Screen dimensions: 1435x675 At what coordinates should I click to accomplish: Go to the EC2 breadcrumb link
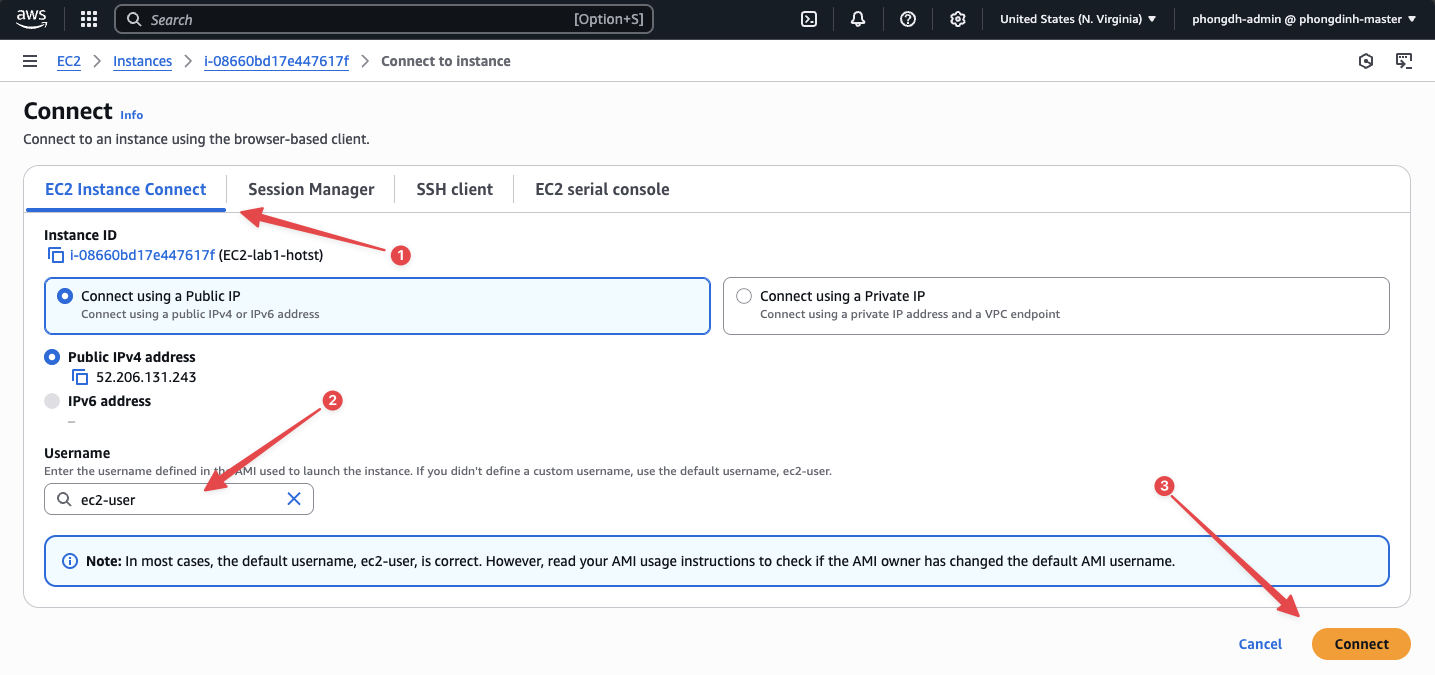point(69,61)
